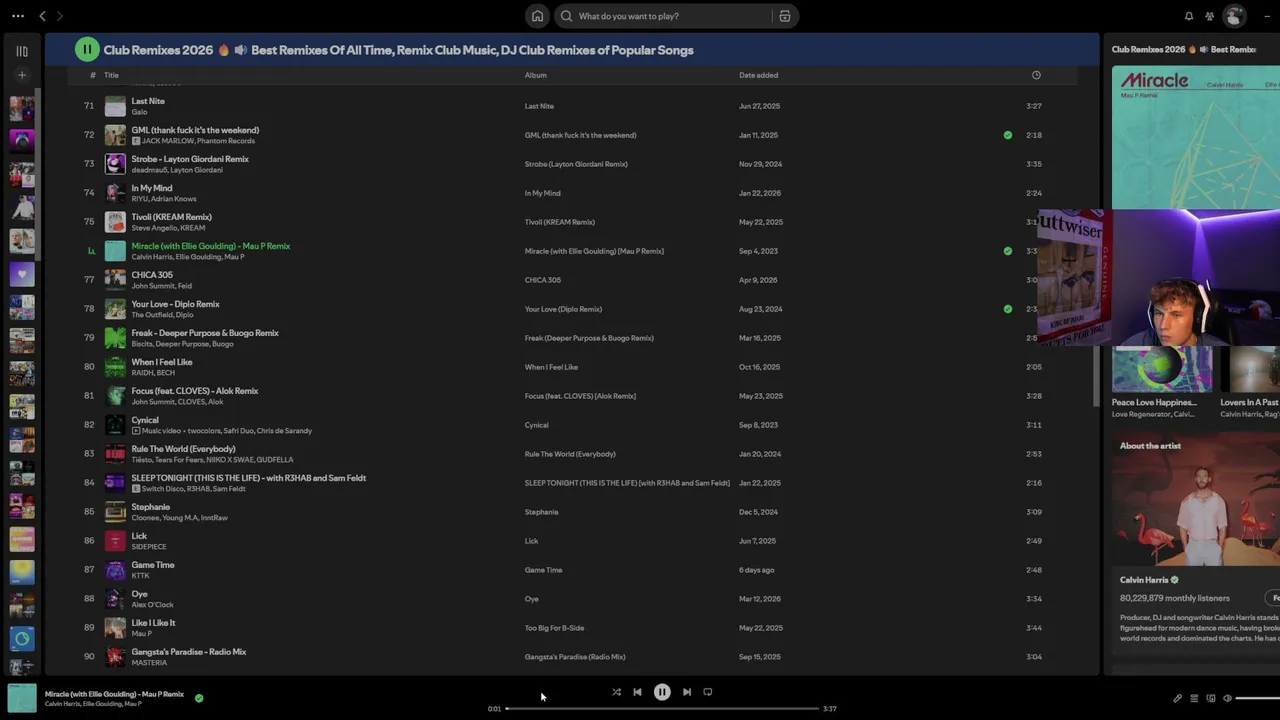Open the Browse icon in the search bar
Screen dimensions: 1280x720
(785, 16)
